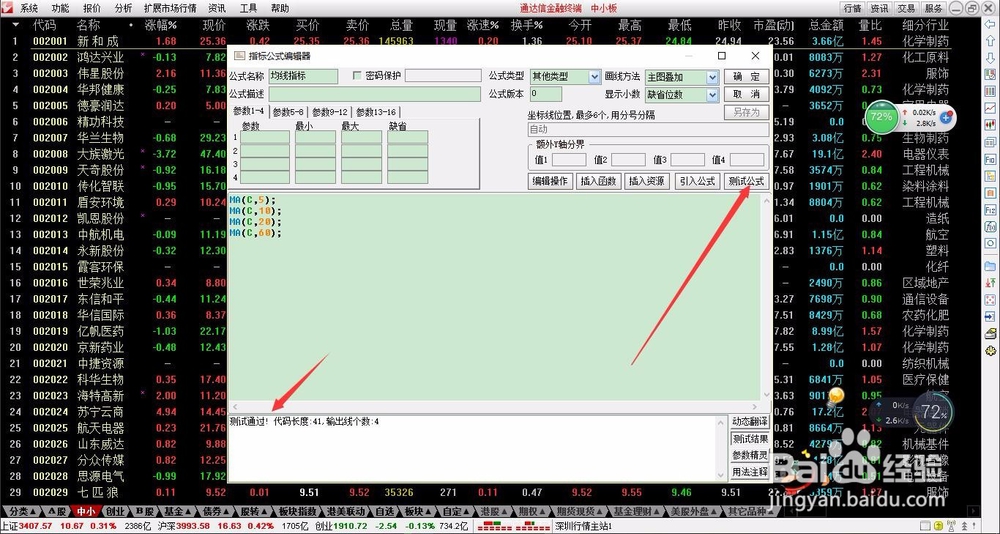
Task: Click the blue exit-arrow sidebar icon
Action: point(990,316)
